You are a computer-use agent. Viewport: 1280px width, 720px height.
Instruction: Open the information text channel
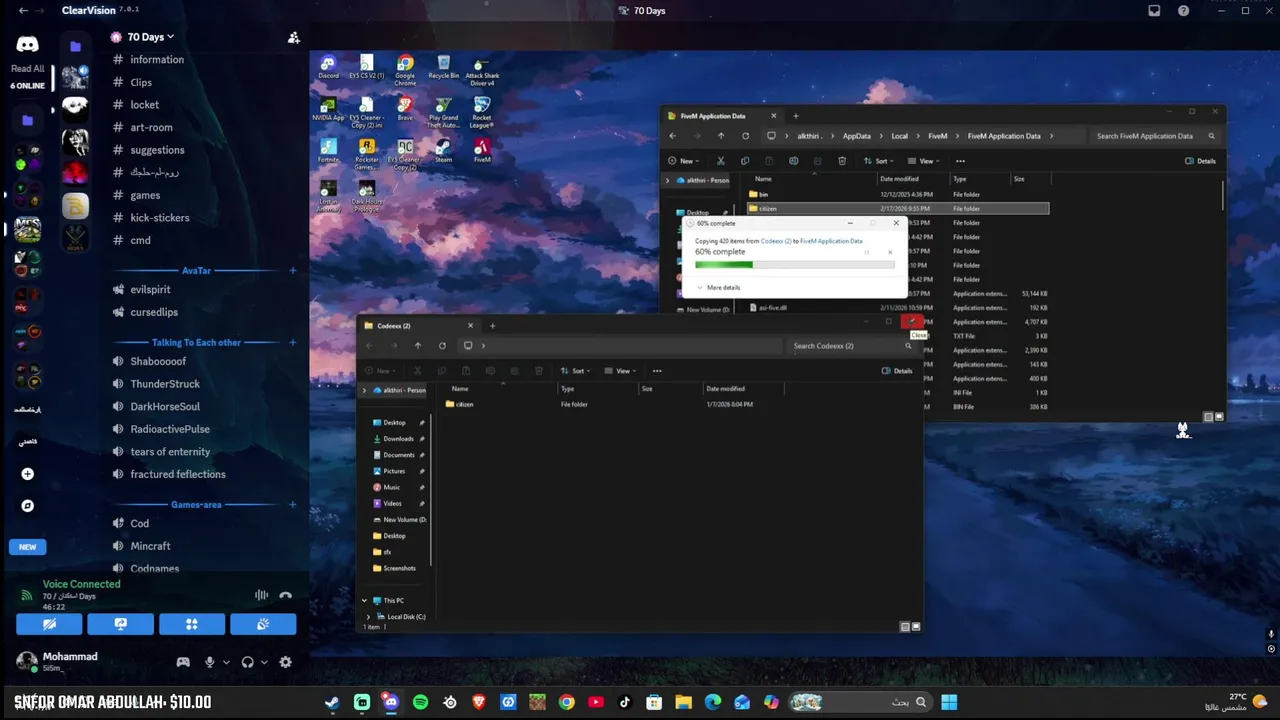tap(157, 59)
